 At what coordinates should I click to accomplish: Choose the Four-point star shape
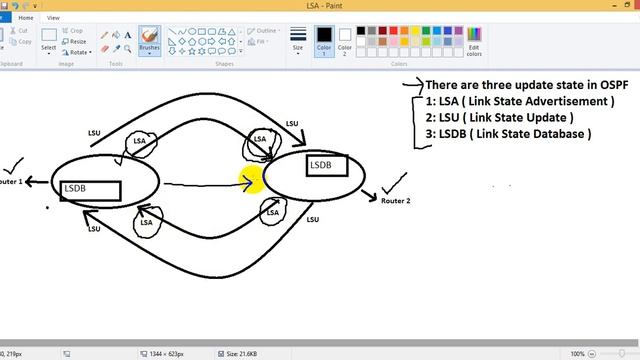182,51
